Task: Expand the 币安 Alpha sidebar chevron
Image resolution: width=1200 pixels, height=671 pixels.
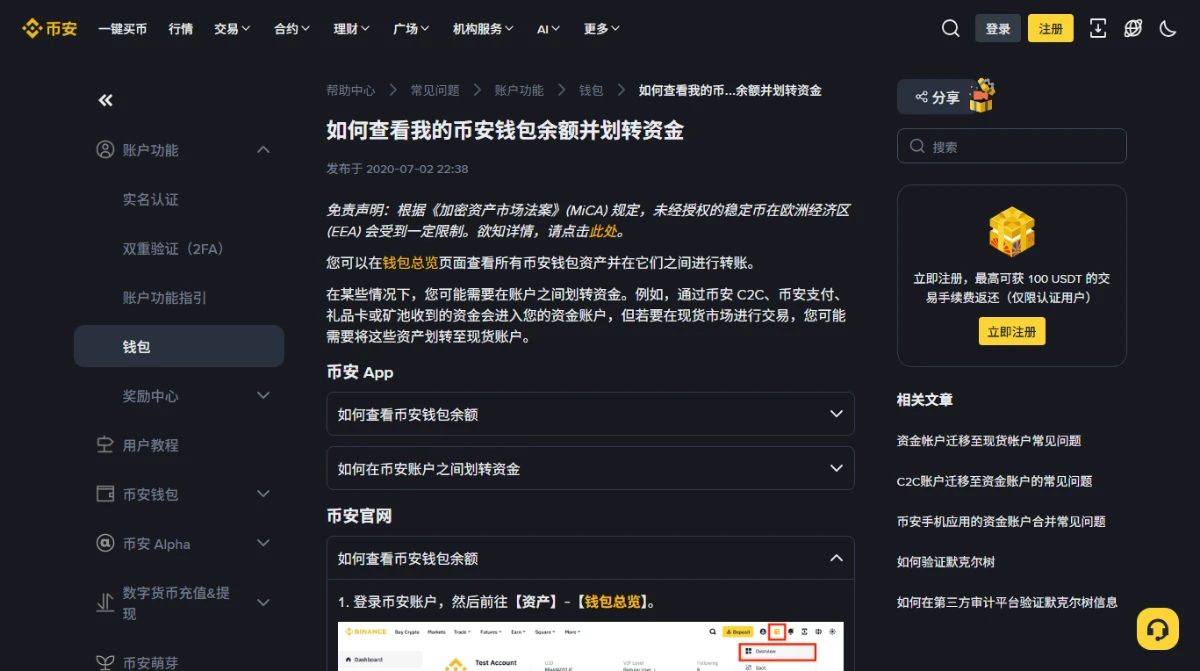Action: point(263,543)
